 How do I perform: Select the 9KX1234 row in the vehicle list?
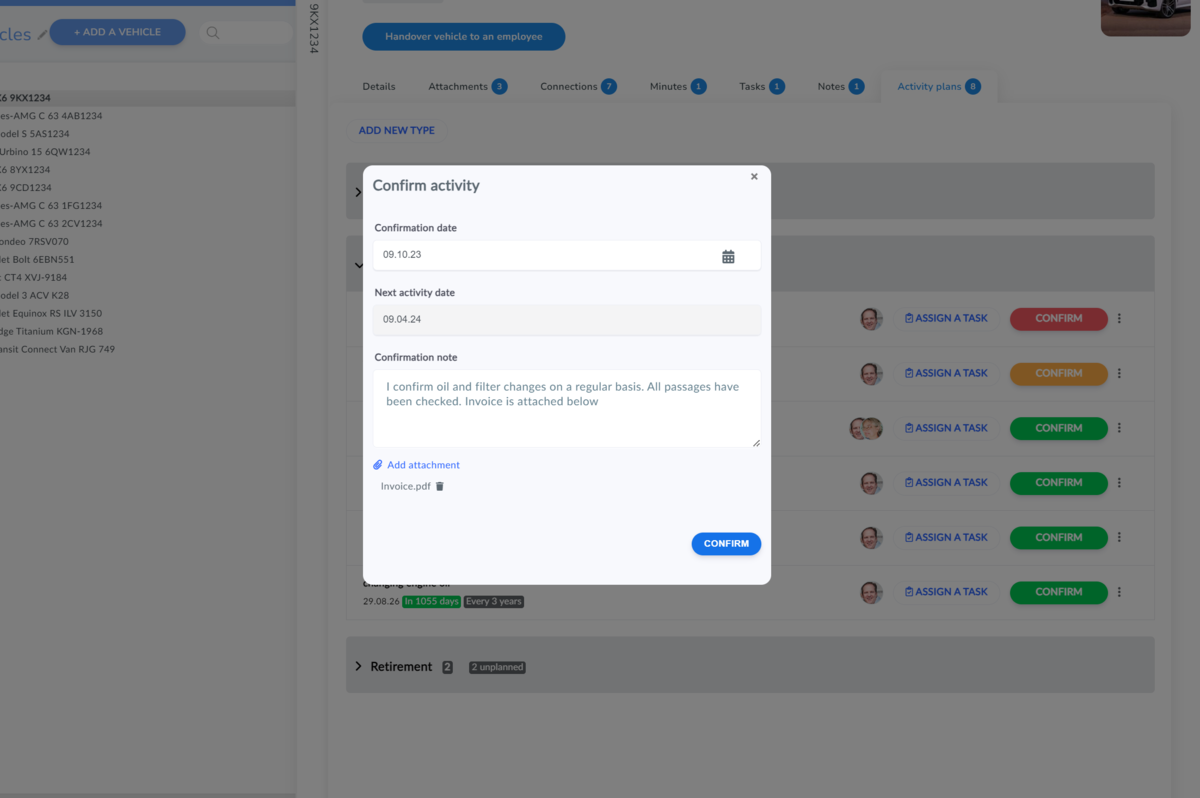[147, 98]
